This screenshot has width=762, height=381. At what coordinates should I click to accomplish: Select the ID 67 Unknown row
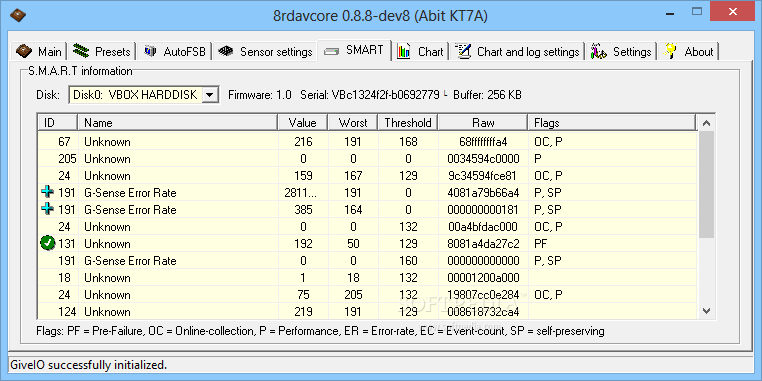point(367,141)
